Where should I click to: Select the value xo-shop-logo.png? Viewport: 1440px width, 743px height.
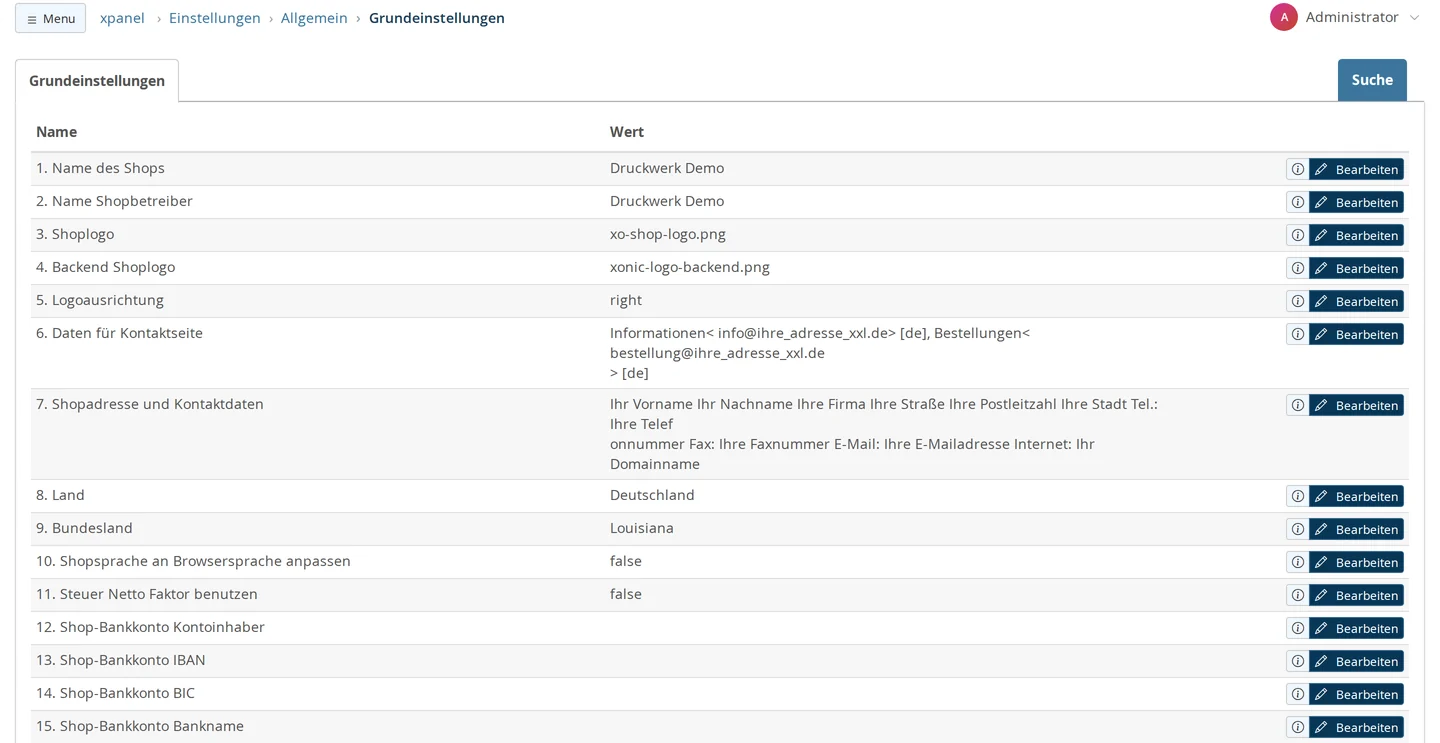click(668, 234)
